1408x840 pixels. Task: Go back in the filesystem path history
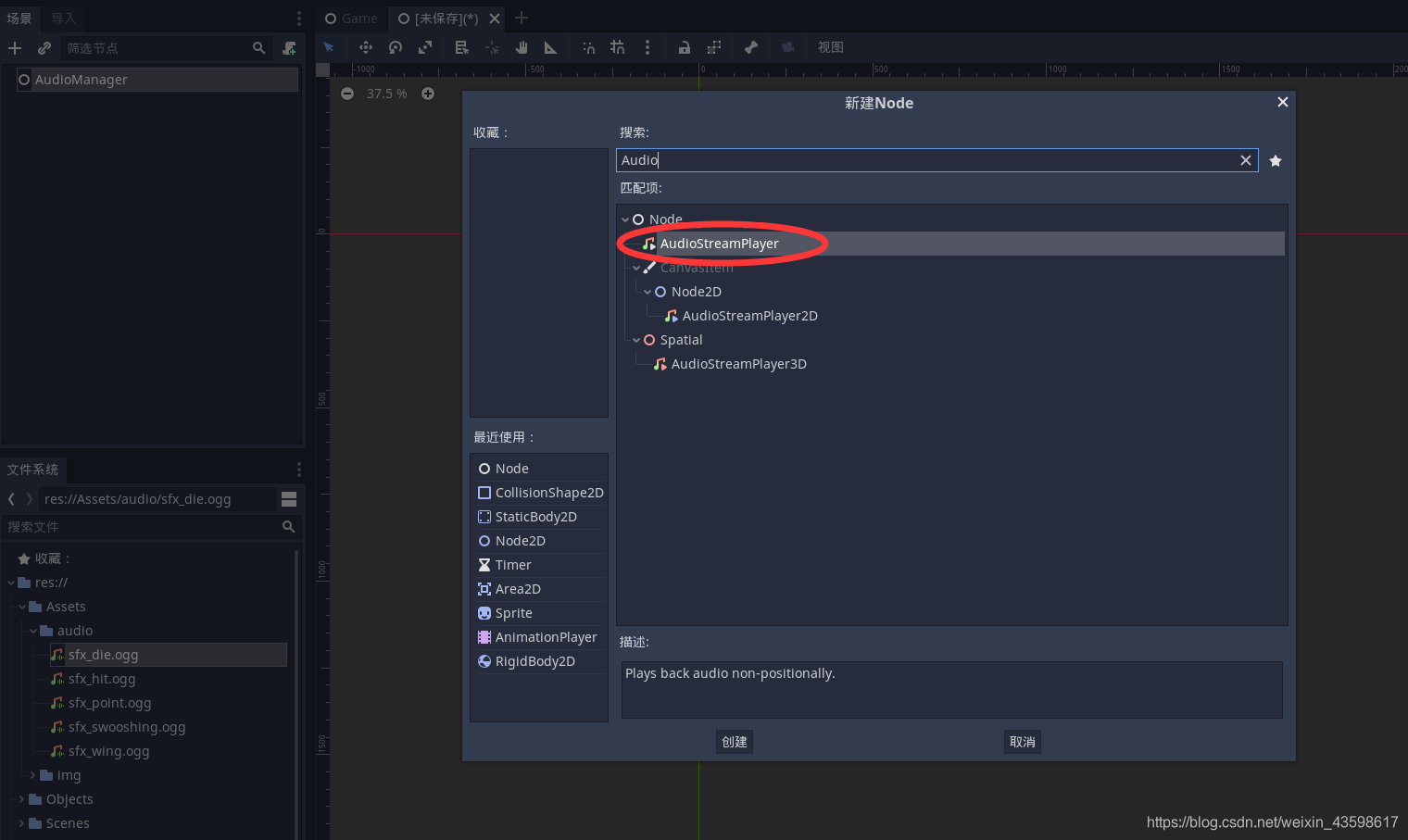(x=11, y=499)
